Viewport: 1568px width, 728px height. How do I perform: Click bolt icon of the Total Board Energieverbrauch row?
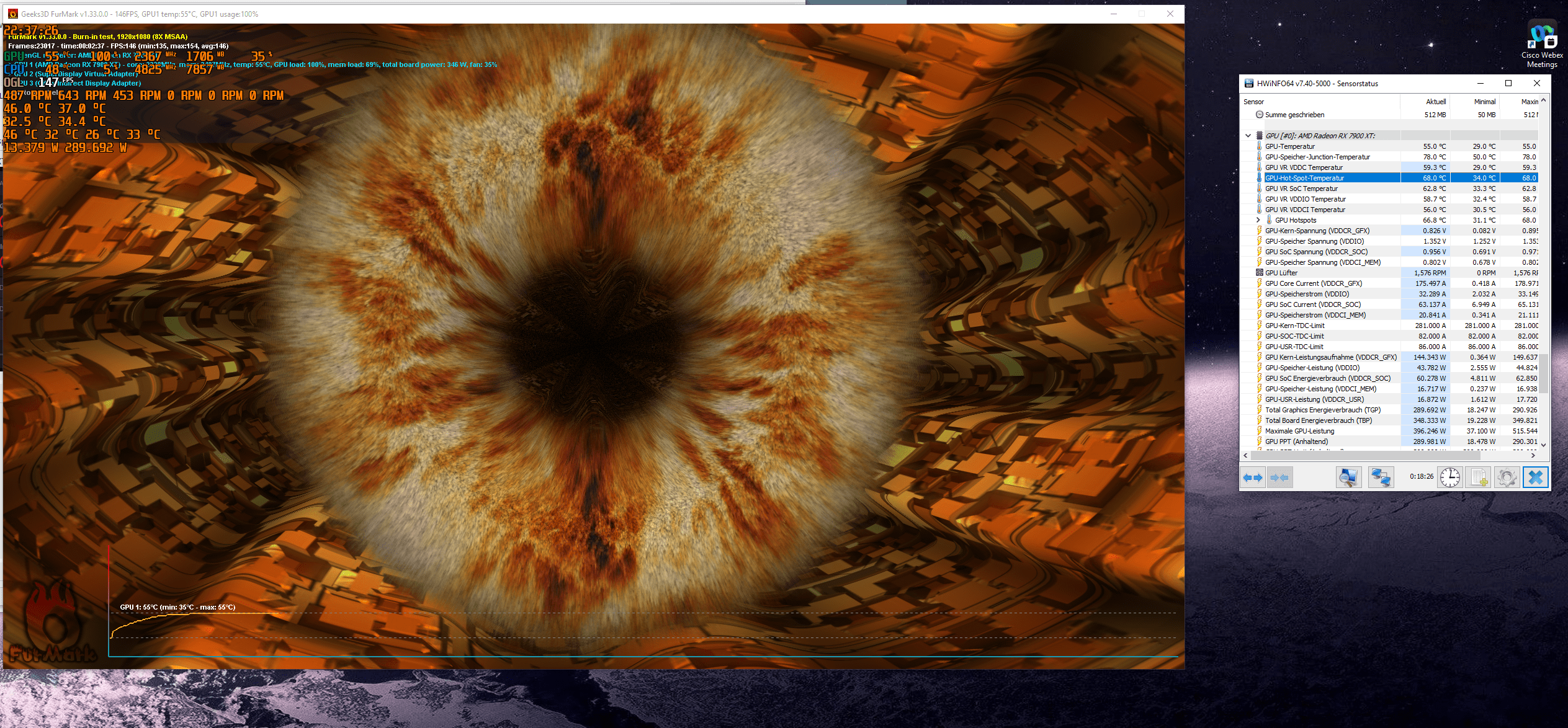click(1260, 420)
